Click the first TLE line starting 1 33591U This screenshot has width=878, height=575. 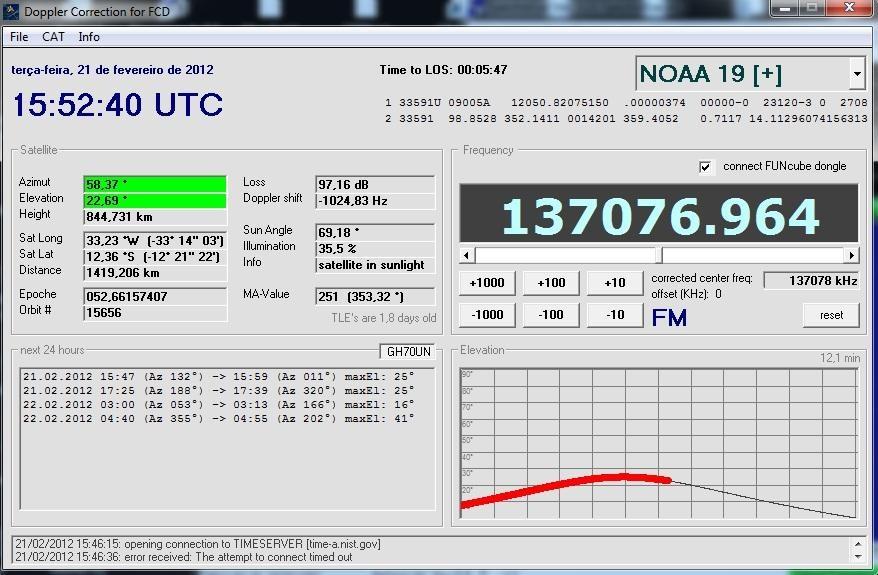(626, 102)
